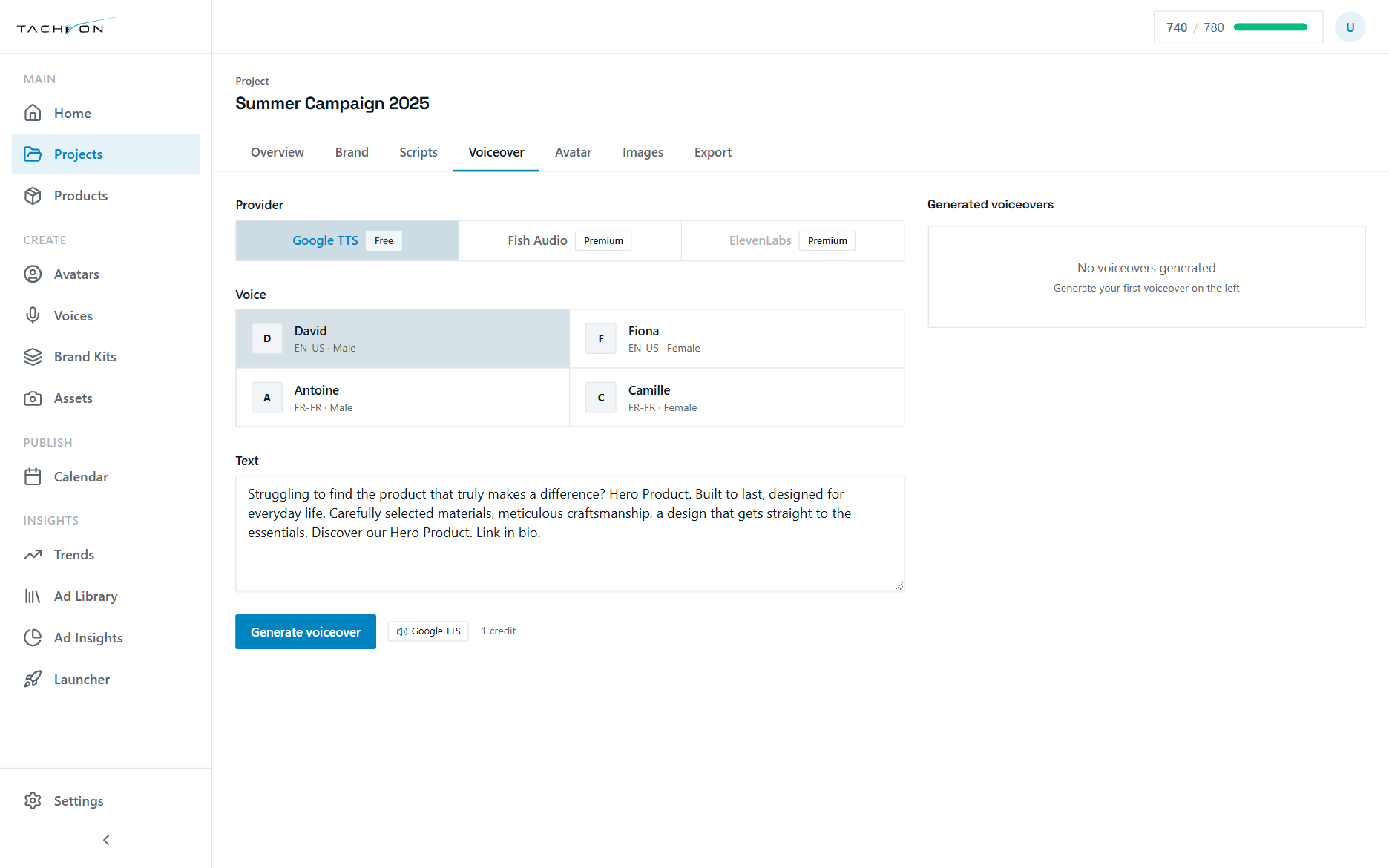
Task: Select Fish Audio provider
Action: [x=570, y=240]
